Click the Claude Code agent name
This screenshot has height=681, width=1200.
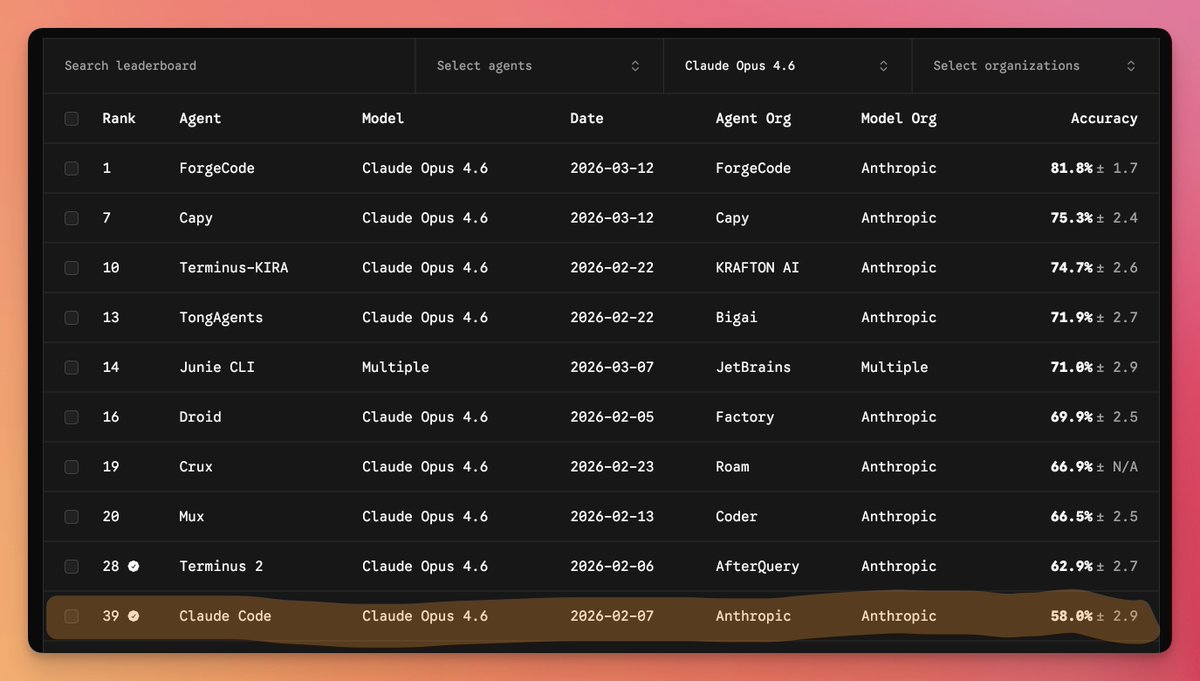[225, 616]
